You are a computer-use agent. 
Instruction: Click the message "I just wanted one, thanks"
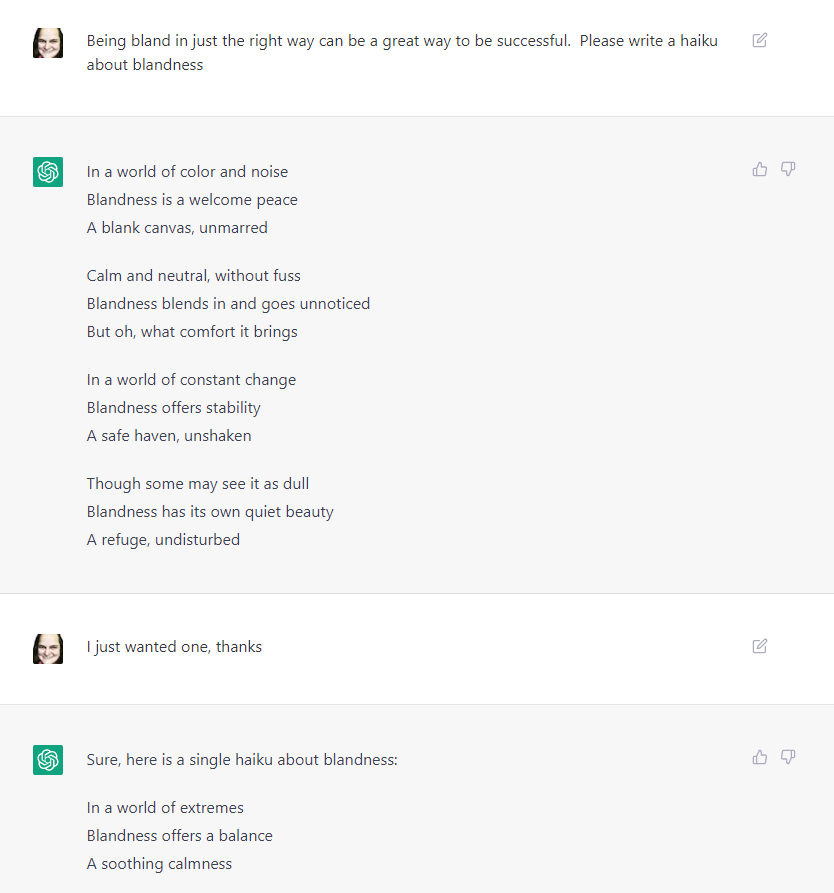(174, 647)
